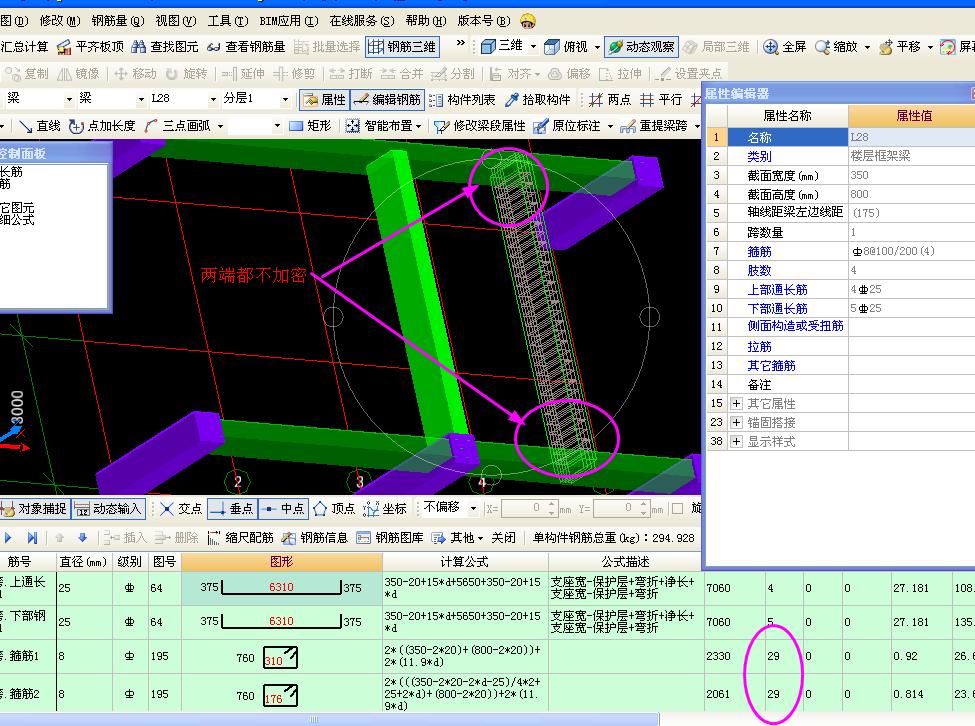Open 在线服务 menu
Viewport: 975px width, 726px height.
click(x=361, y=21)
